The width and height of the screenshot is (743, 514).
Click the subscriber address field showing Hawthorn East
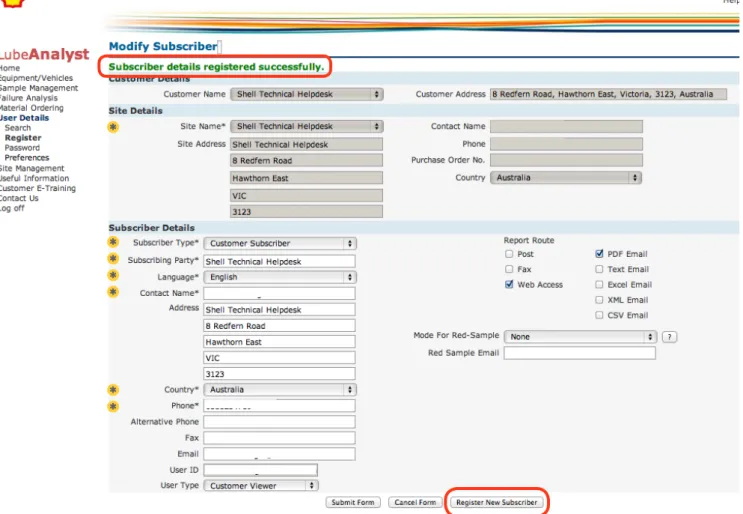pyautogui.click(x=280, y=342)
